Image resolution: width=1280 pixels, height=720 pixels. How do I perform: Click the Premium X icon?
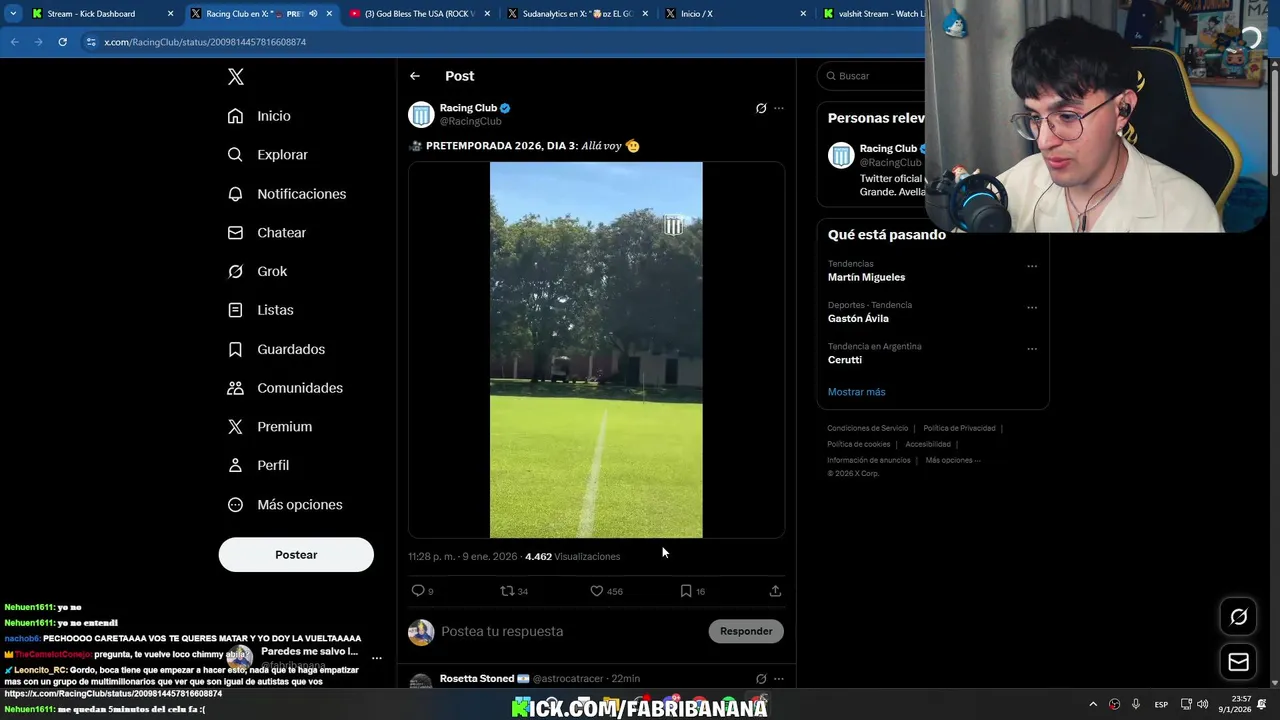235,427
